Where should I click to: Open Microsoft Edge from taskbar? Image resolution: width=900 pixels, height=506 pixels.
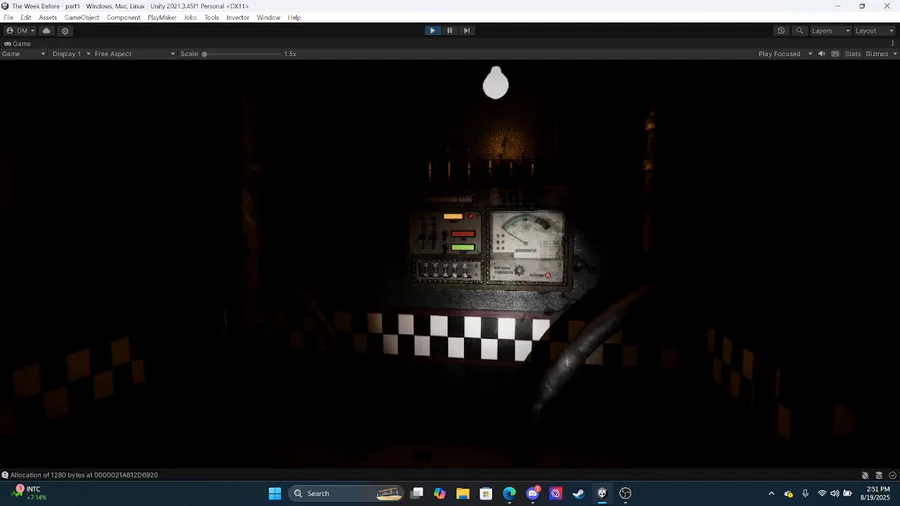[x=509, y=493]
